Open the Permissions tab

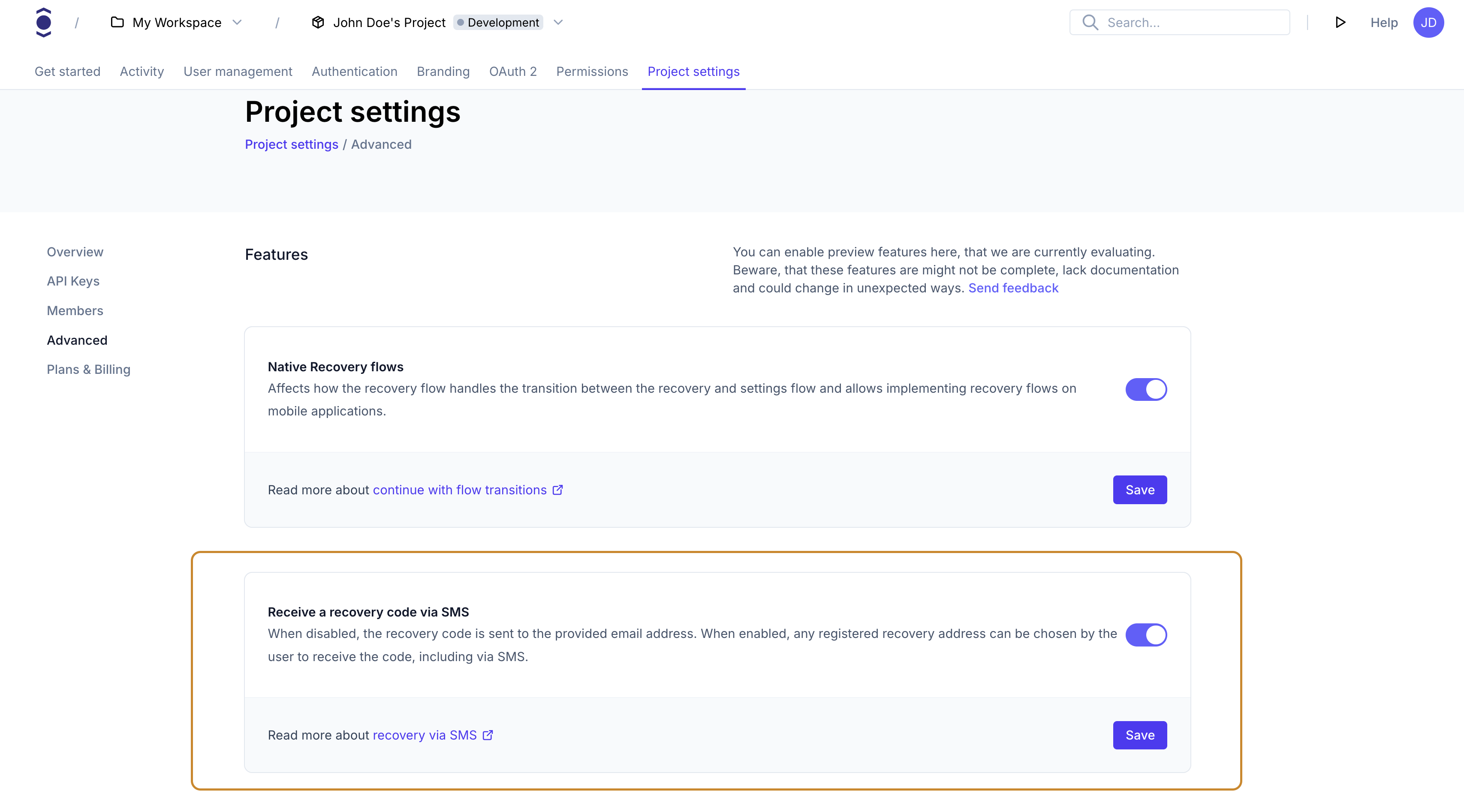592,72
